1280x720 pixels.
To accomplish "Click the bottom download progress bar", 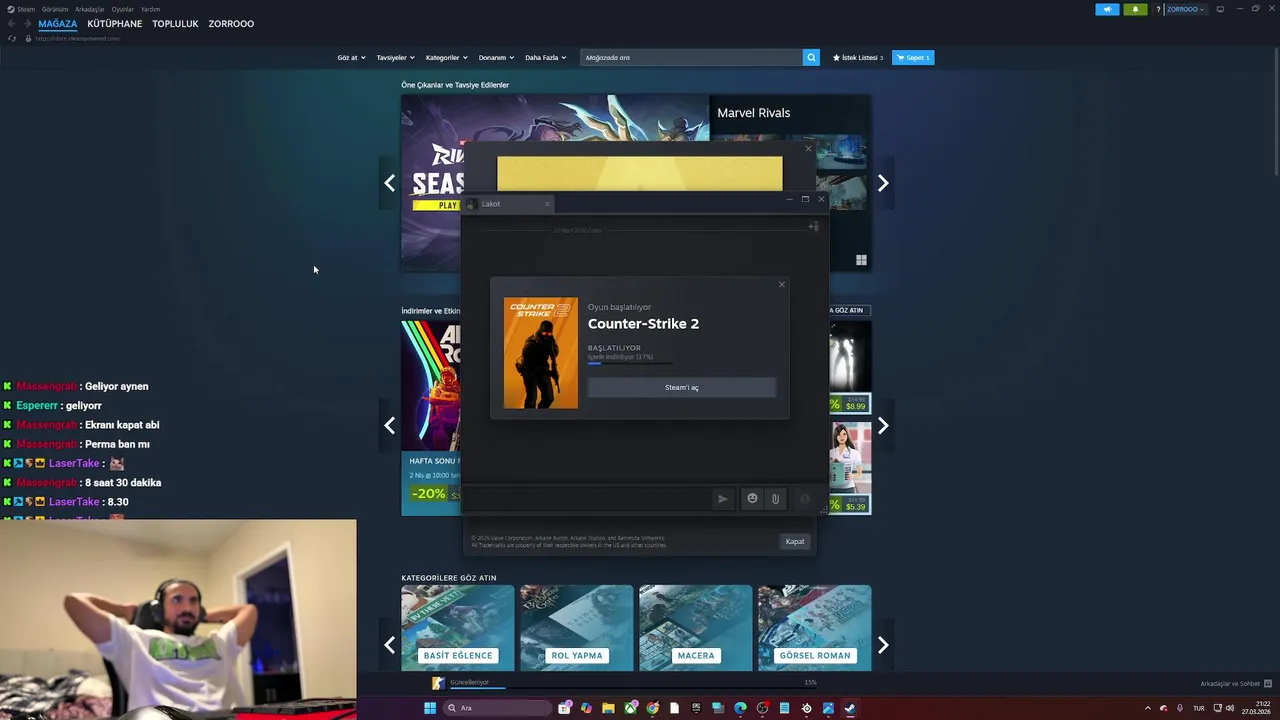I will click(x=633, y=689).
